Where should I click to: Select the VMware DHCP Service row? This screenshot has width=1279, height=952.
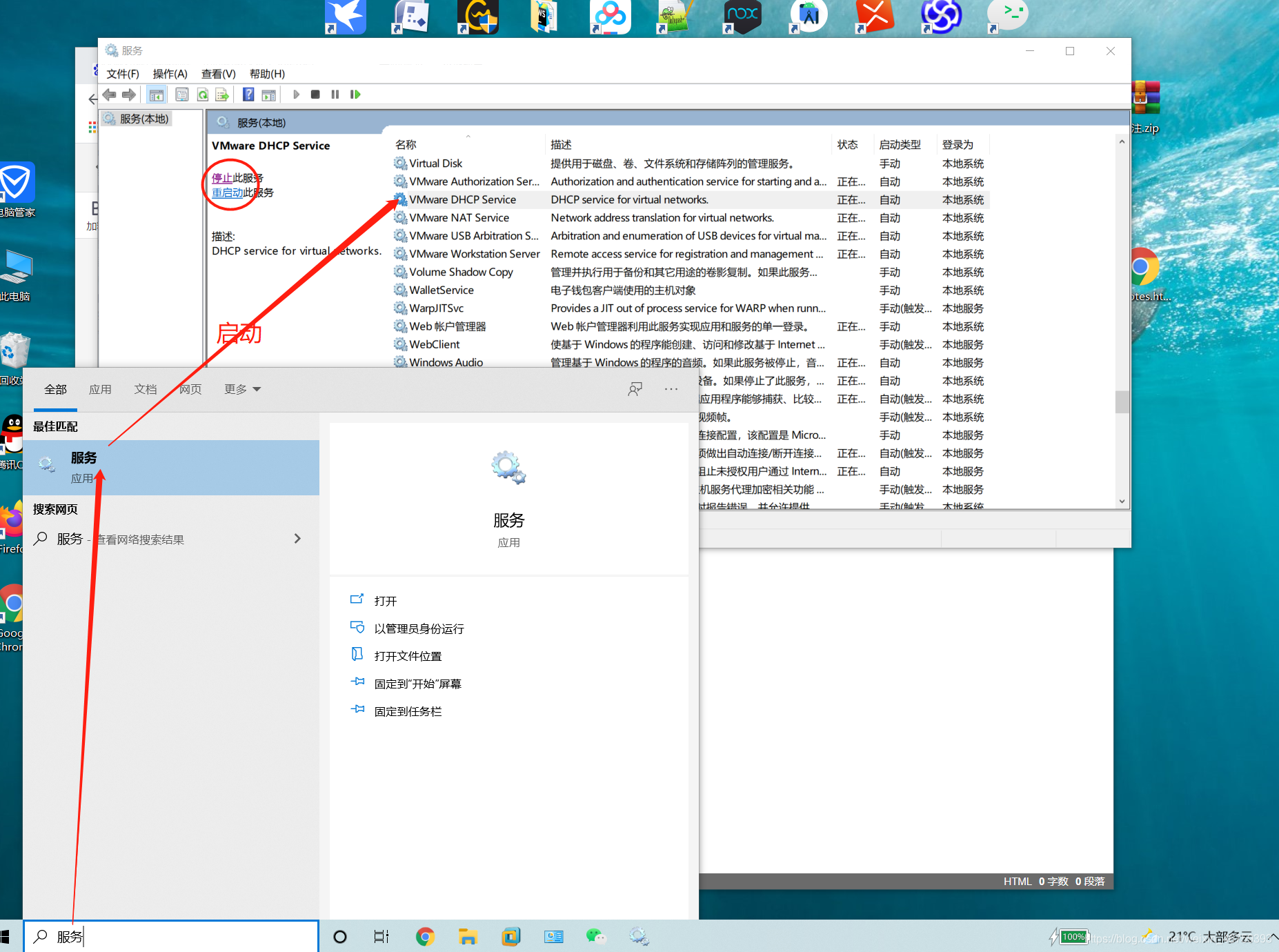[690, 199]
